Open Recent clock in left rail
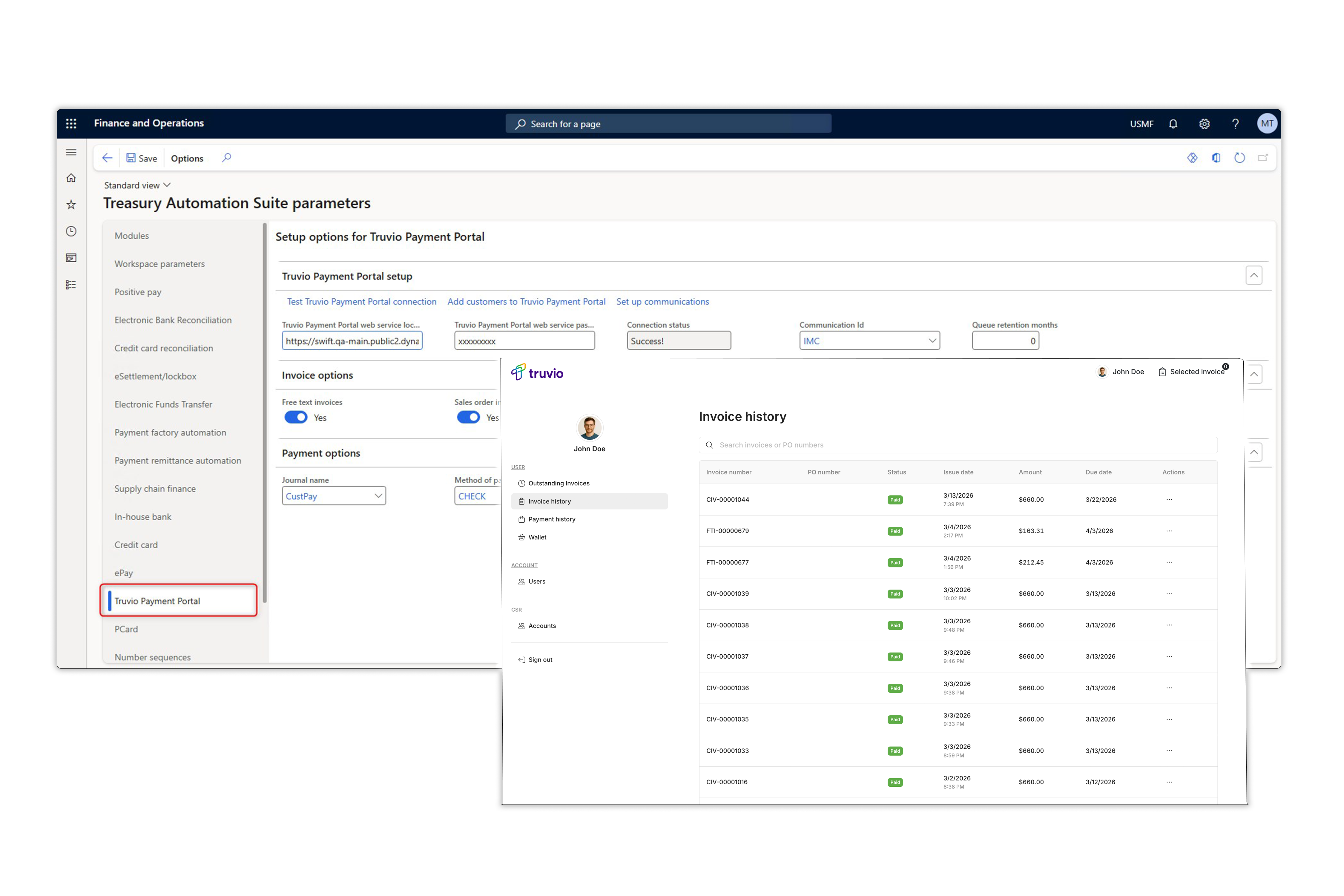The image size is (1344, 896). coord(71,231)
